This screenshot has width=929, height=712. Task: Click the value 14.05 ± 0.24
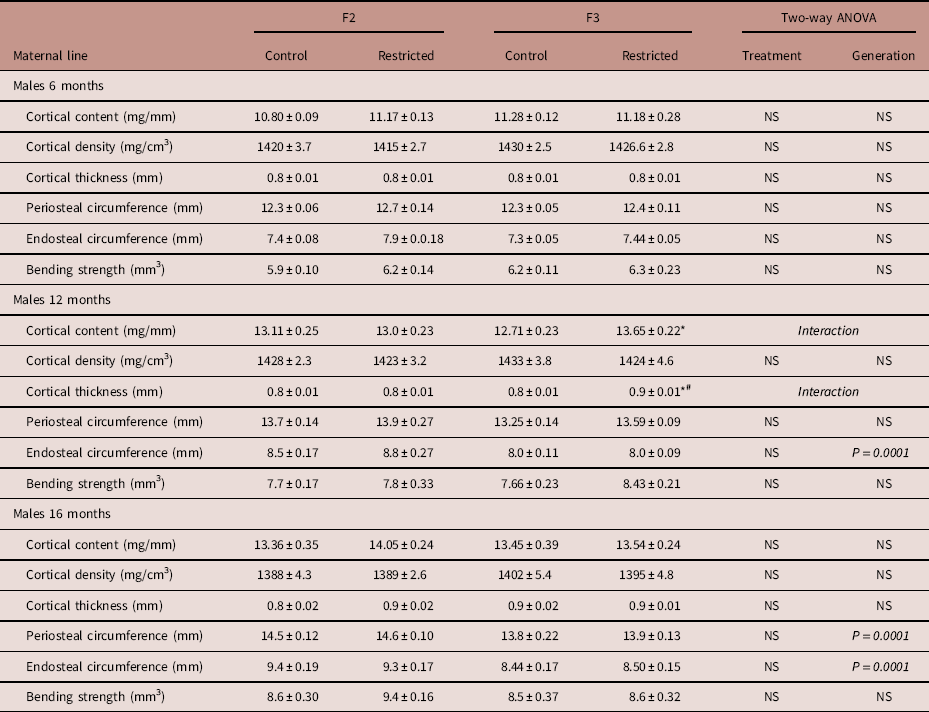405,545
